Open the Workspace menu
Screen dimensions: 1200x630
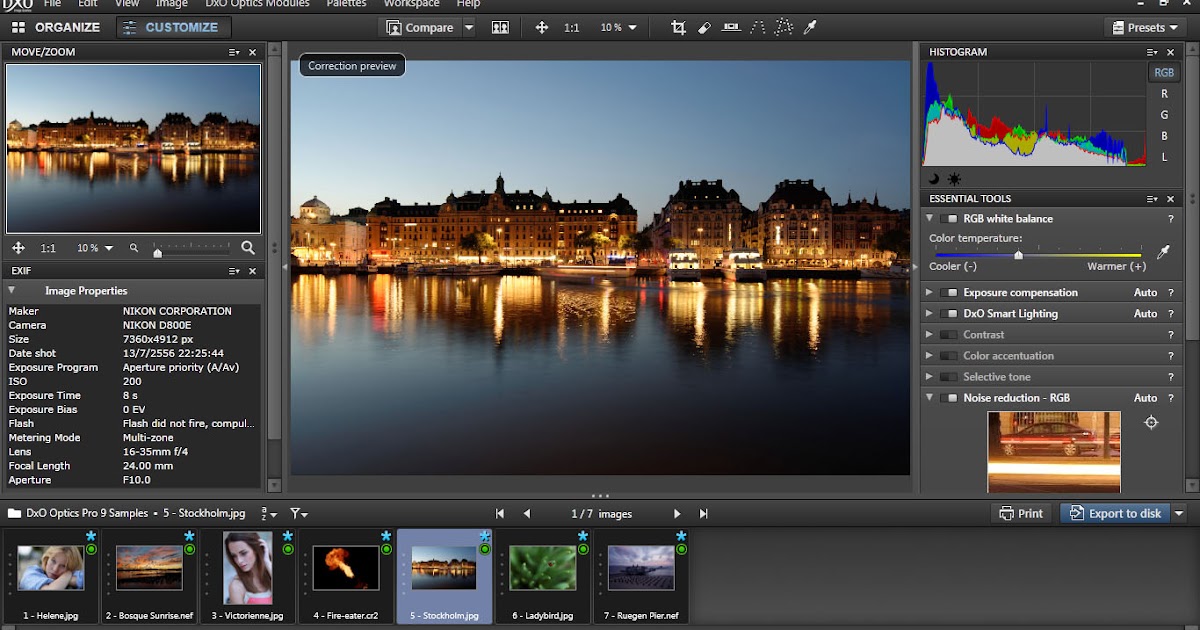tap(412, 4)
